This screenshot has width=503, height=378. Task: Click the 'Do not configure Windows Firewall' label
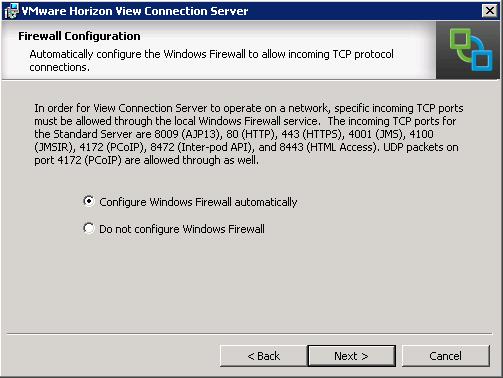click(x=182, y=229)
